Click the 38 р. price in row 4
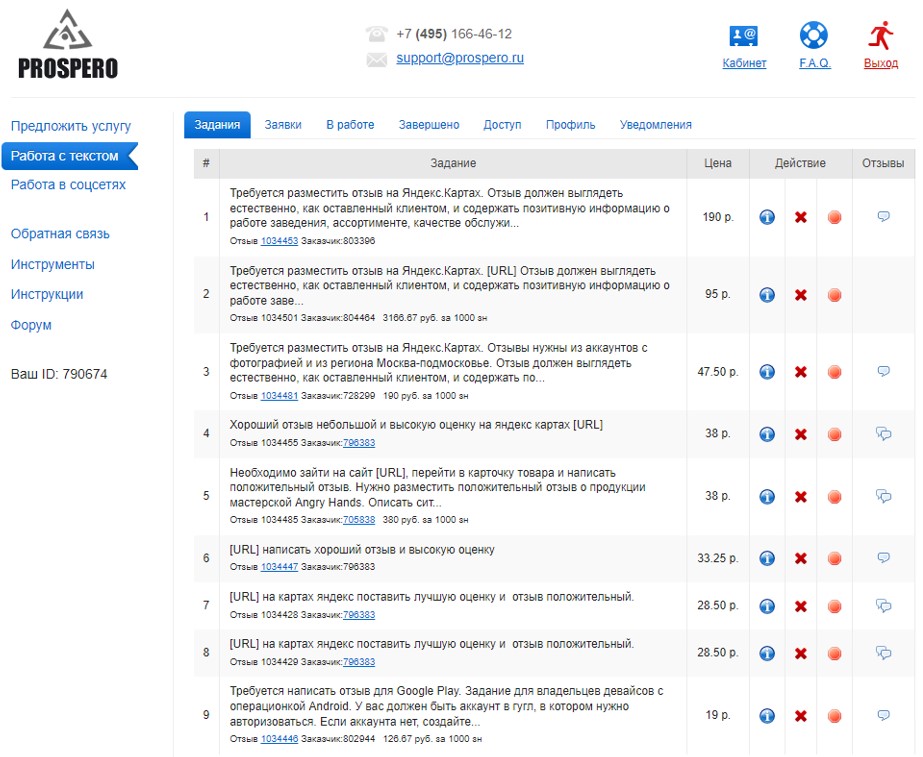 [x=718, y=434]
